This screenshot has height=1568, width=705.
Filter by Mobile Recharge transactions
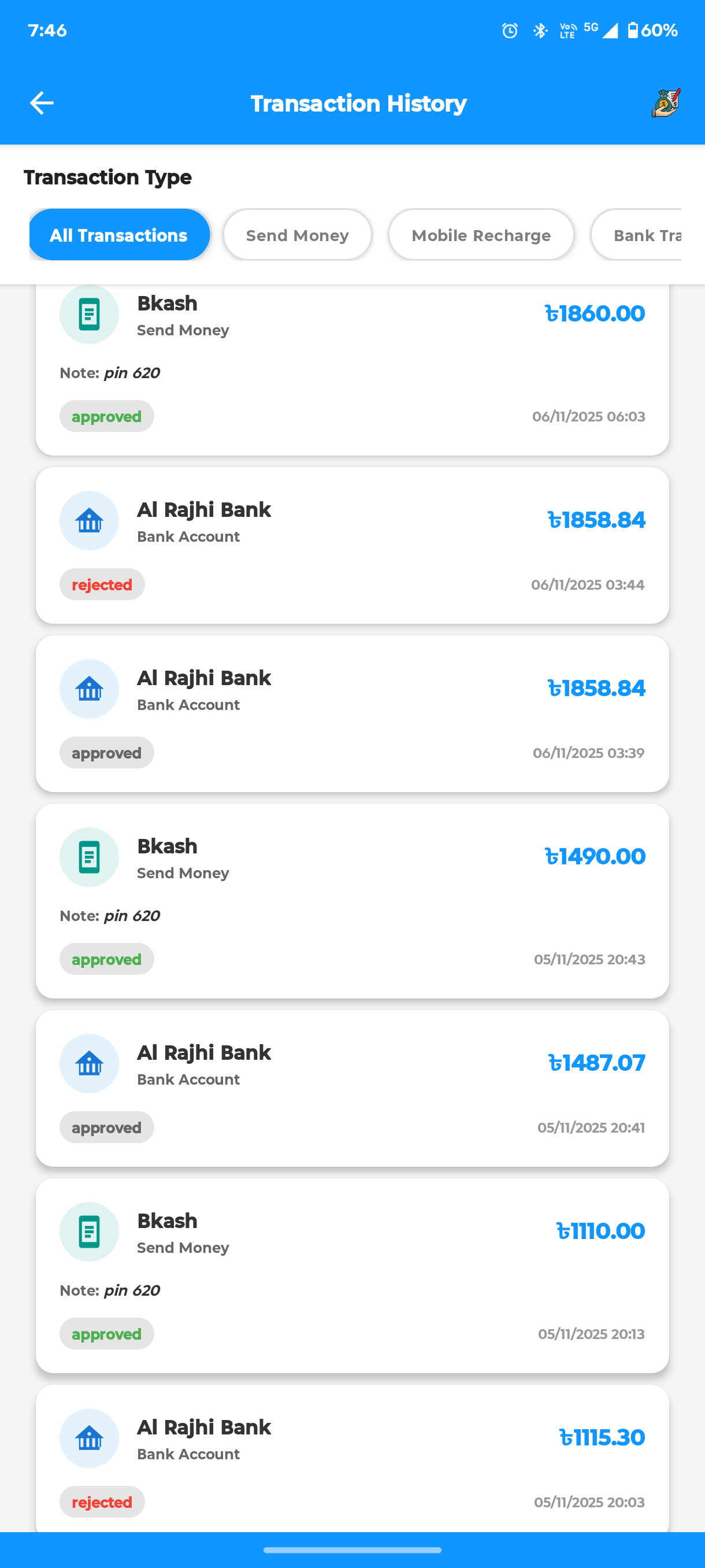click(481, 235)
